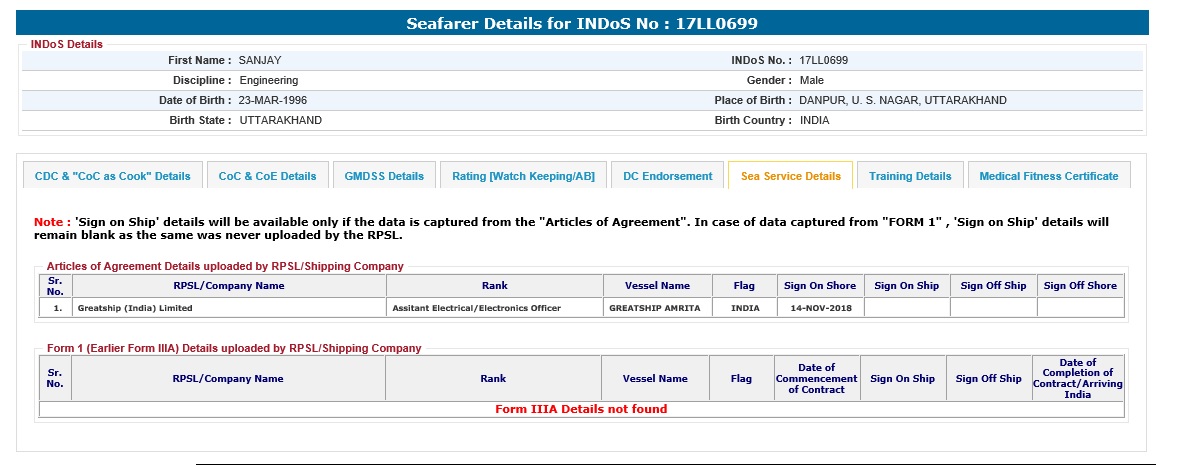Open the GMDSS Details tab
Viewport: 1180px width, 465px height.
click(x=384, y=176)
